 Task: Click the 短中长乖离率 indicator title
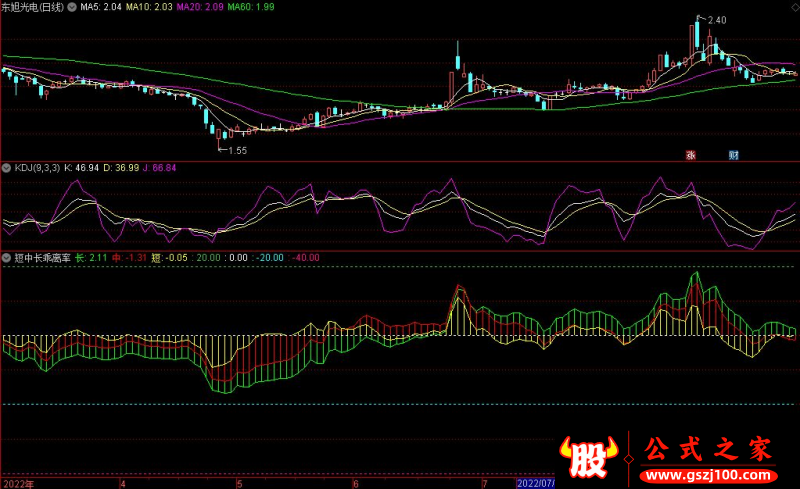(x=42, y=257)
